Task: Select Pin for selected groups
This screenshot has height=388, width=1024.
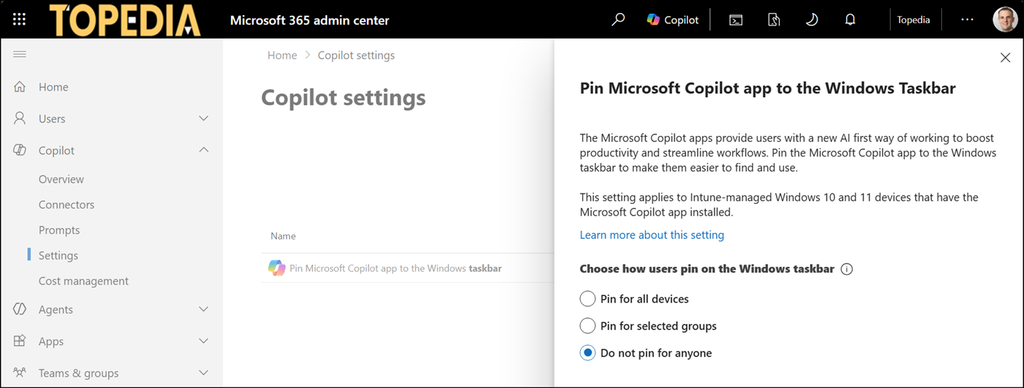Action: [x=648, y=325]
